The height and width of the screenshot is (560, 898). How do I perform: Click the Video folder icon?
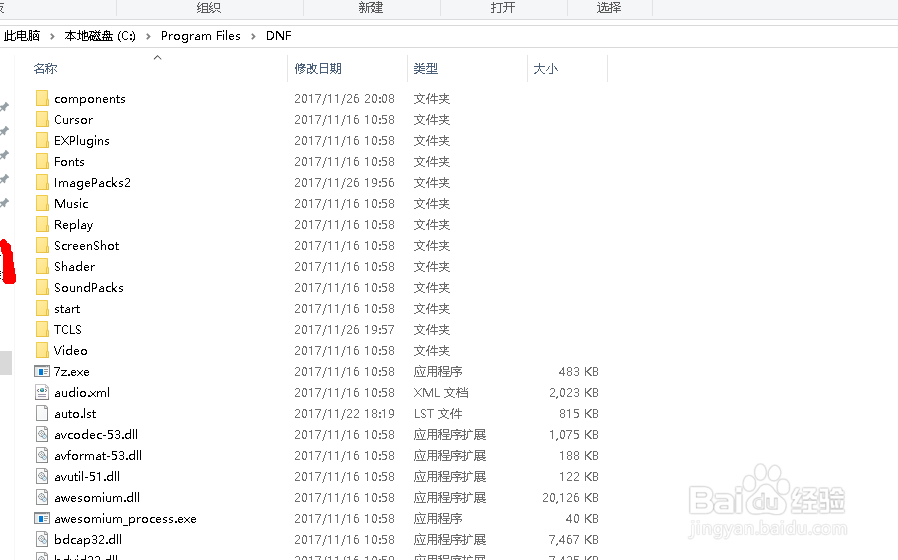pyautogui.click(x=42, y=350)
